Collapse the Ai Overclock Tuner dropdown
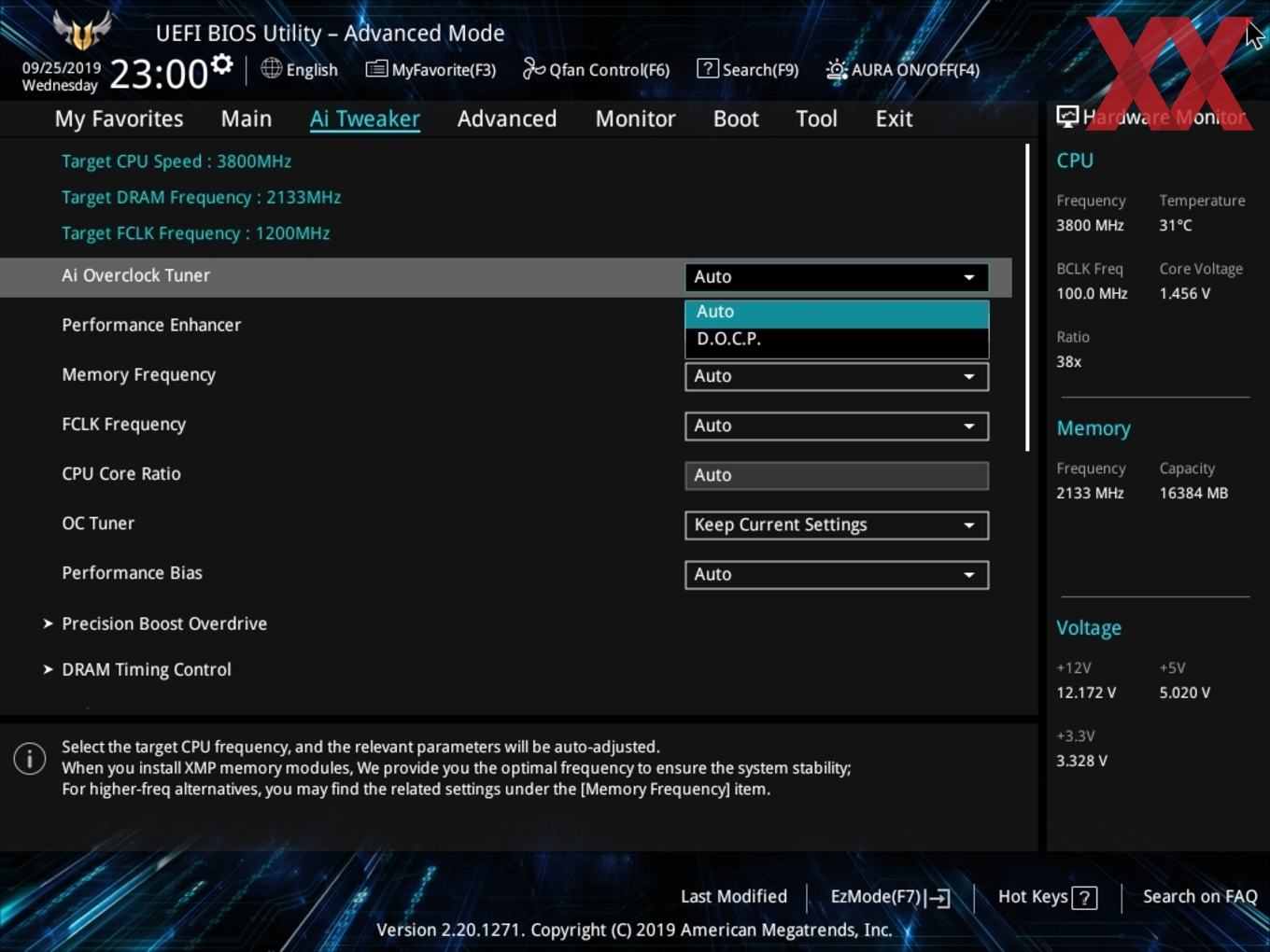Image resolution: width=1270 pixels, height=952 pixels. (x=837, y=277)
